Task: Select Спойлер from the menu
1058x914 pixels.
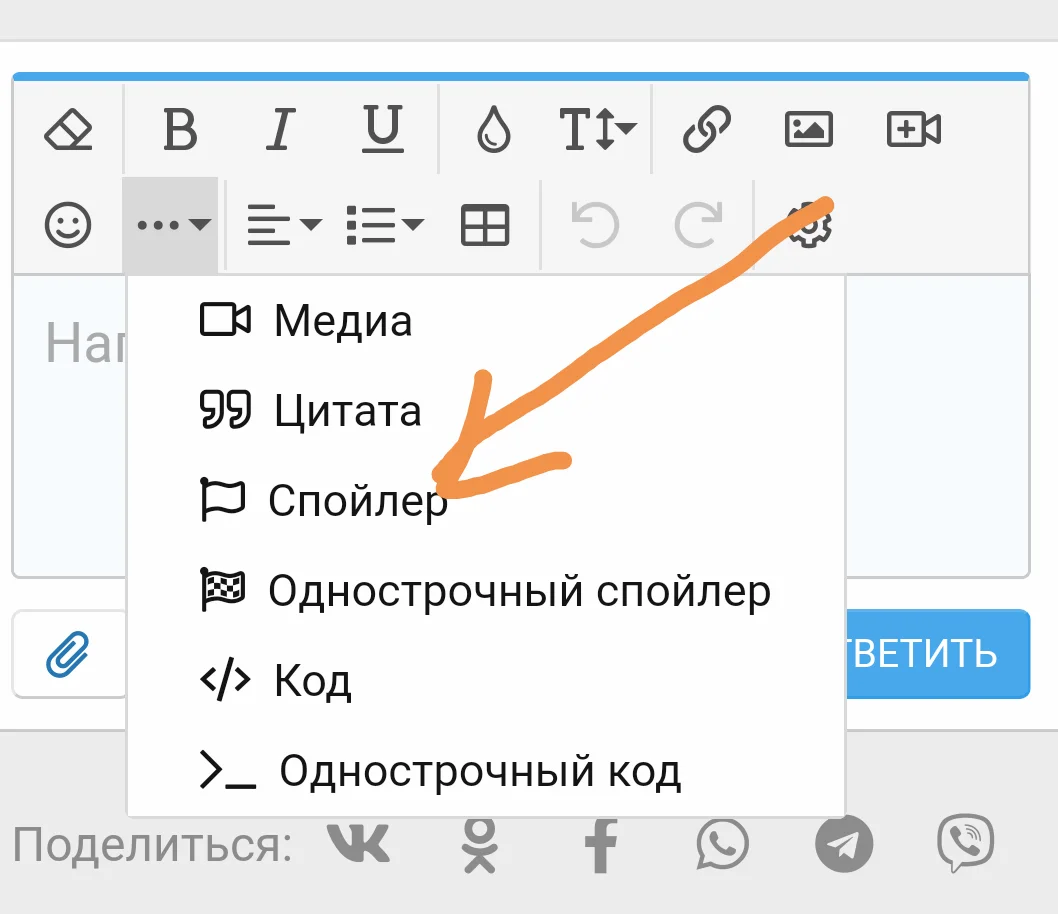Action: click(x=355, y=500)
